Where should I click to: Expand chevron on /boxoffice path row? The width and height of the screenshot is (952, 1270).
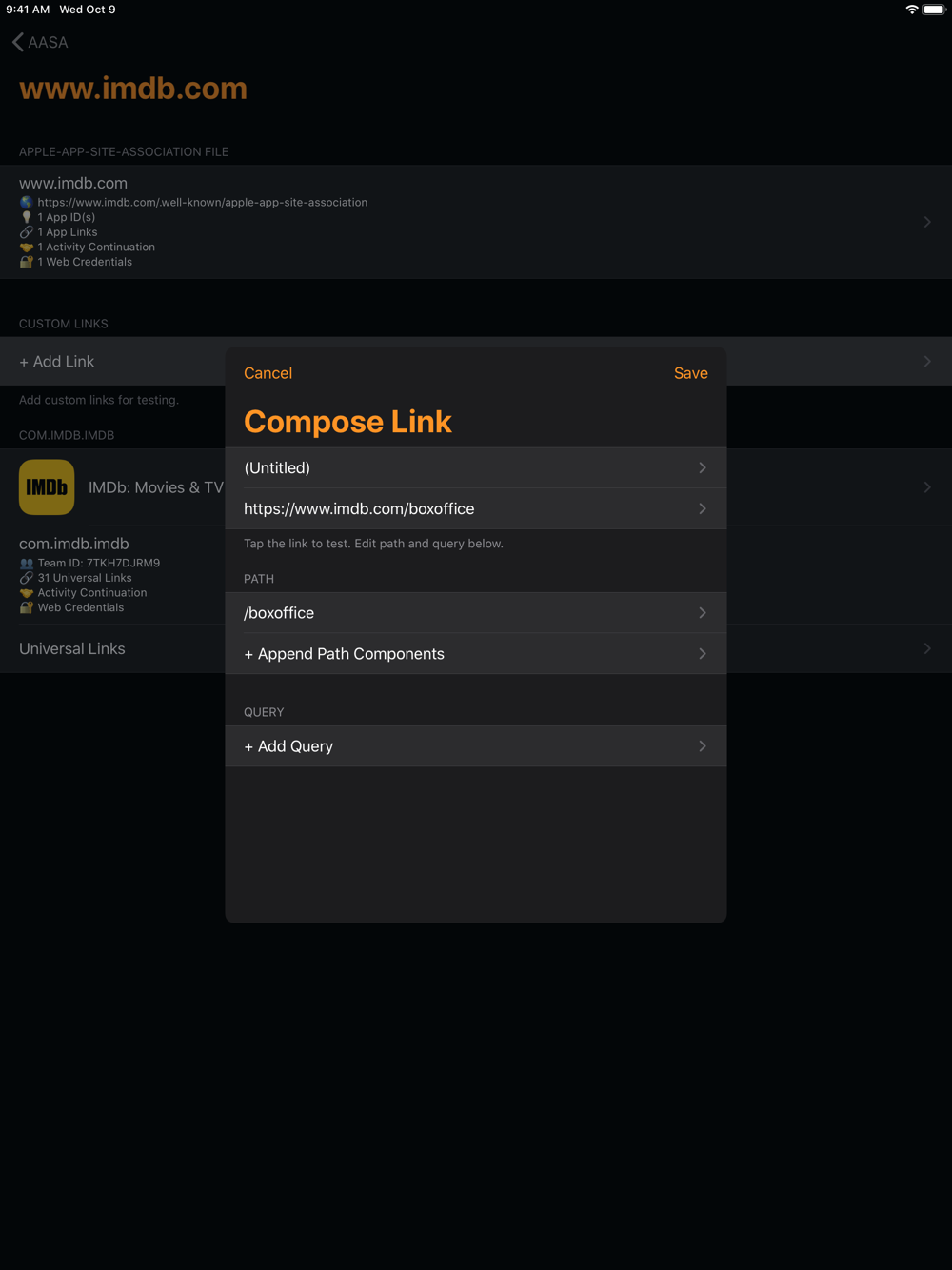click(703, 613)
